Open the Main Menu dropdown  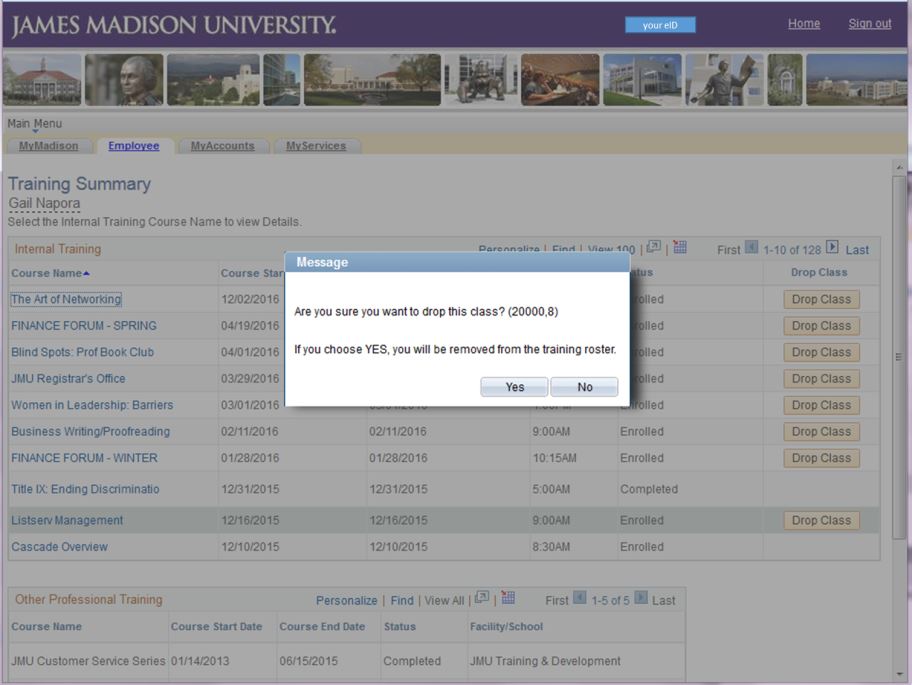point(34,124)
